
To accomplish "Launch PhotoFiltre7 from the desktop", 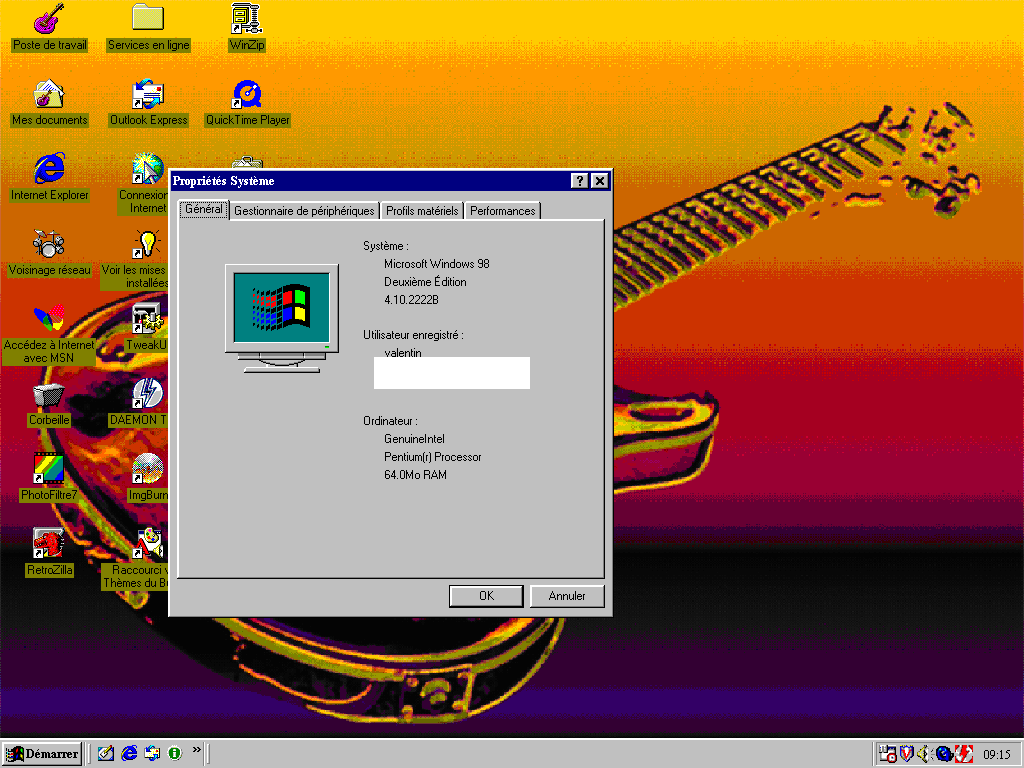I will [49, 470].
